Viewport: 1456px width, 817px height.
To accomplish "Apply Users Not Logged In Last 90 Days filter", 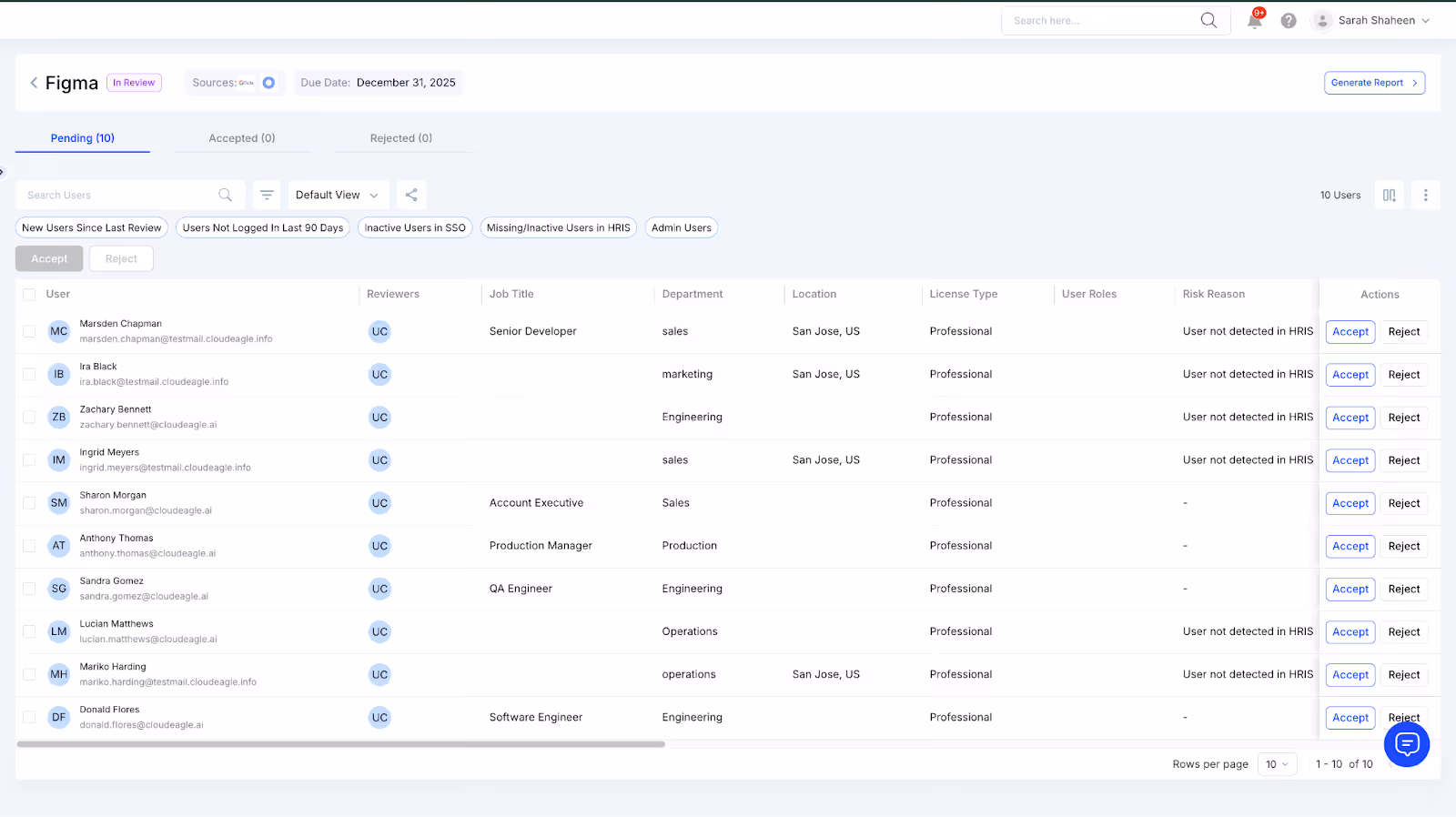I will (x=263, y=227).
